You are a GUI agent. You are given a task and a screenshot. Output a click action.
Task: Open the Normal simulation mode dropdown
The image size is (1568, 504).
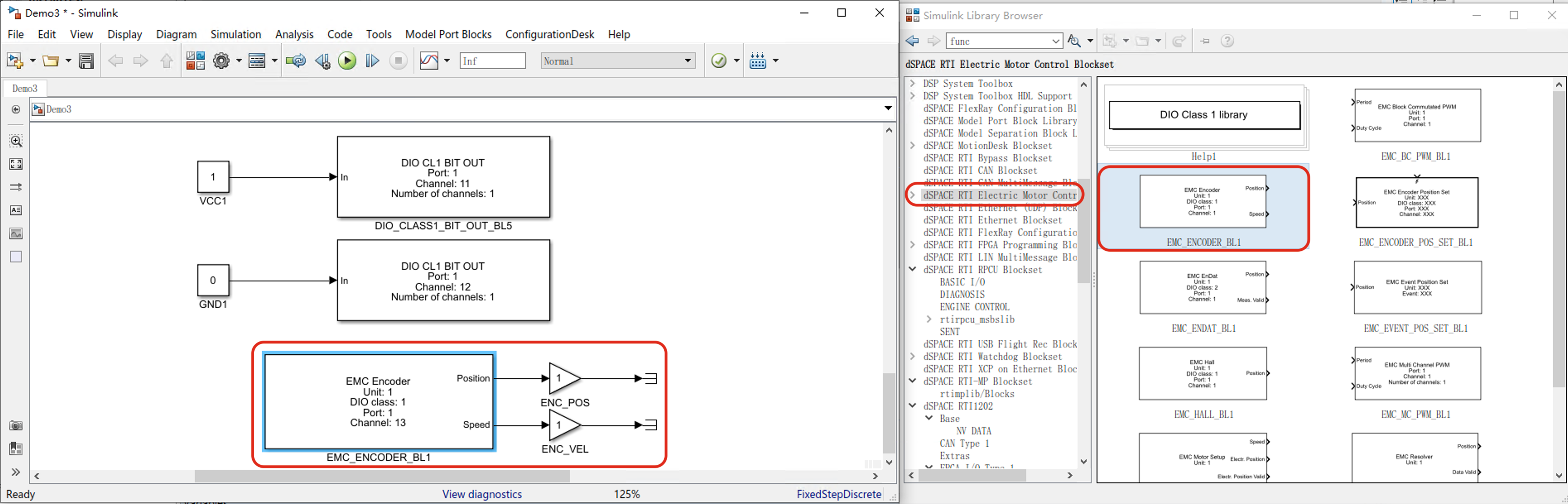(x=687, y=61)
